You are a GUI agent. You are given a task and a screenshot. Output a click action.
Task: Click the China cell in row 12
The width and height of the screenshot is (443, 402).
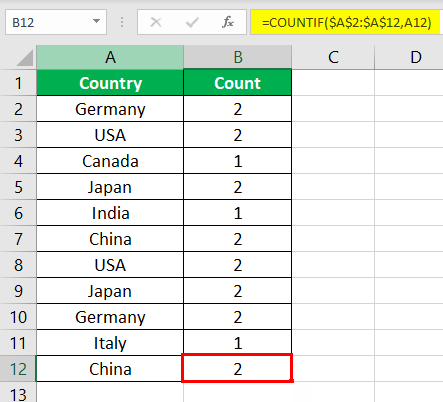point(110,369)
